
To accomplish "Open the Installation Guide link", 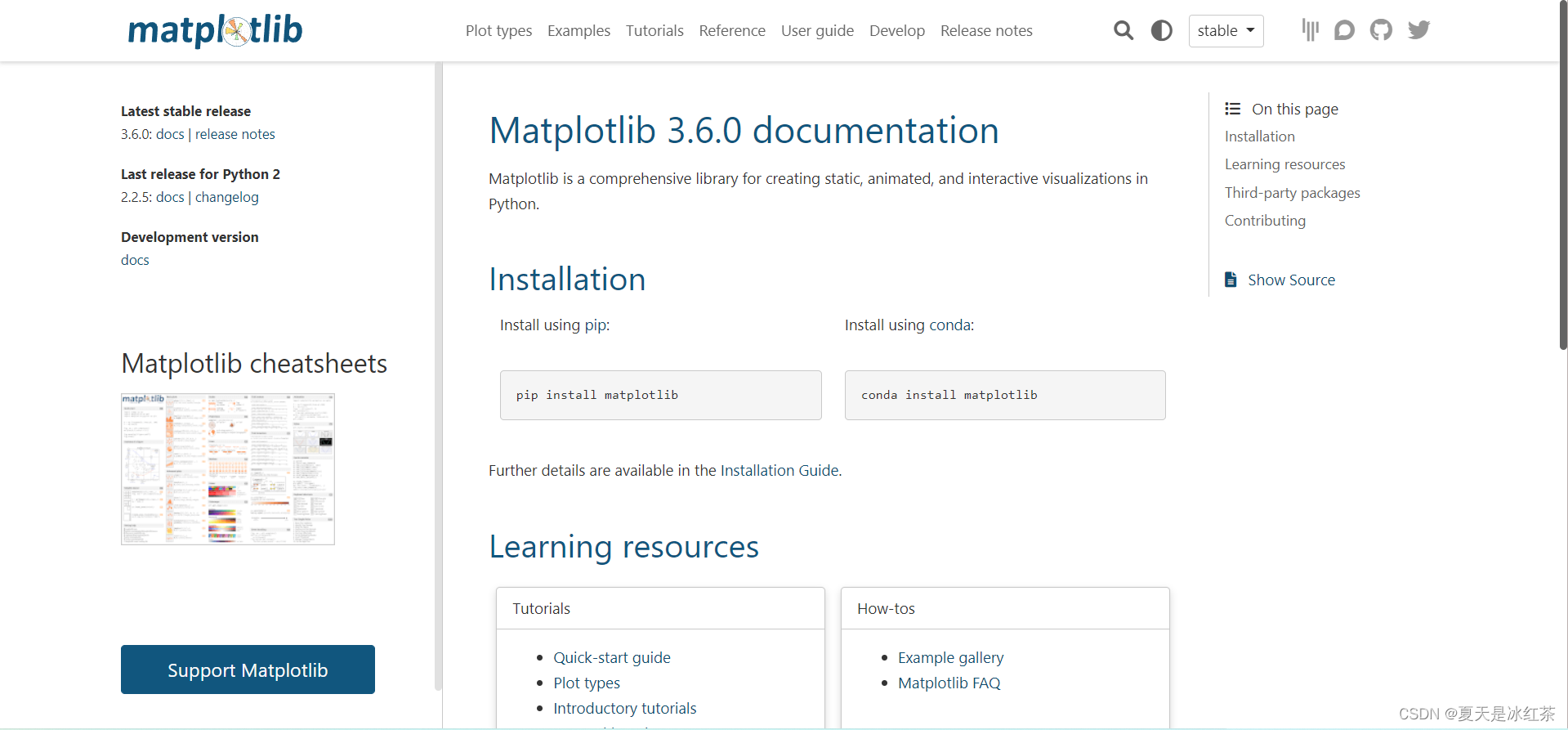I will [780, 471].
